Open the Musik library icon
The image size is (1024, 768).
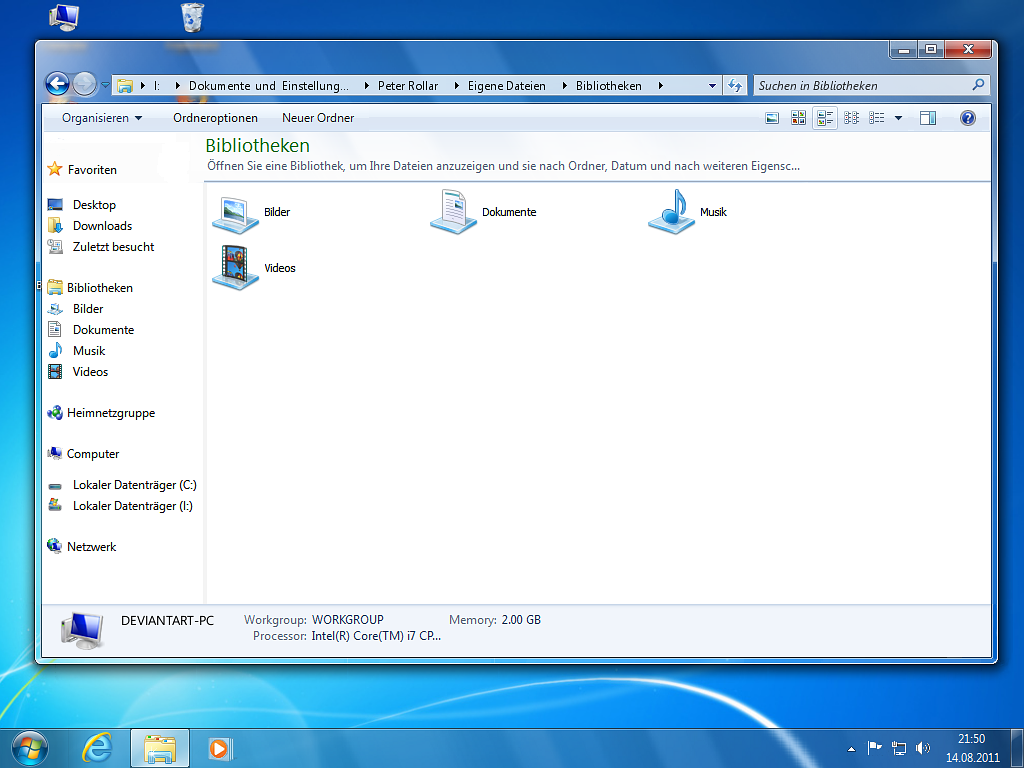(671, 213)
